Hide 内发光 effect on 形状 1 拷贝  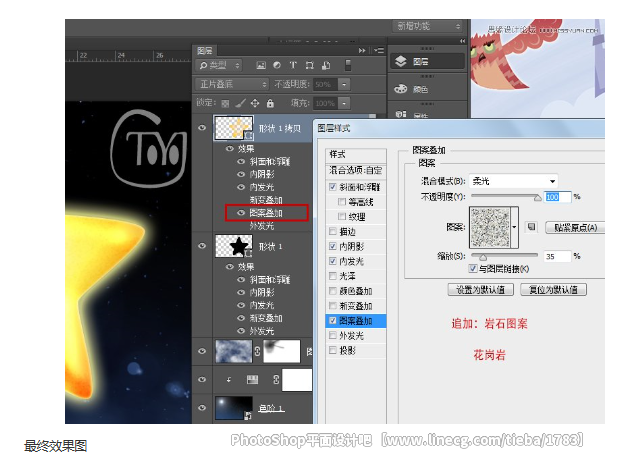click(x=241, y=187)
